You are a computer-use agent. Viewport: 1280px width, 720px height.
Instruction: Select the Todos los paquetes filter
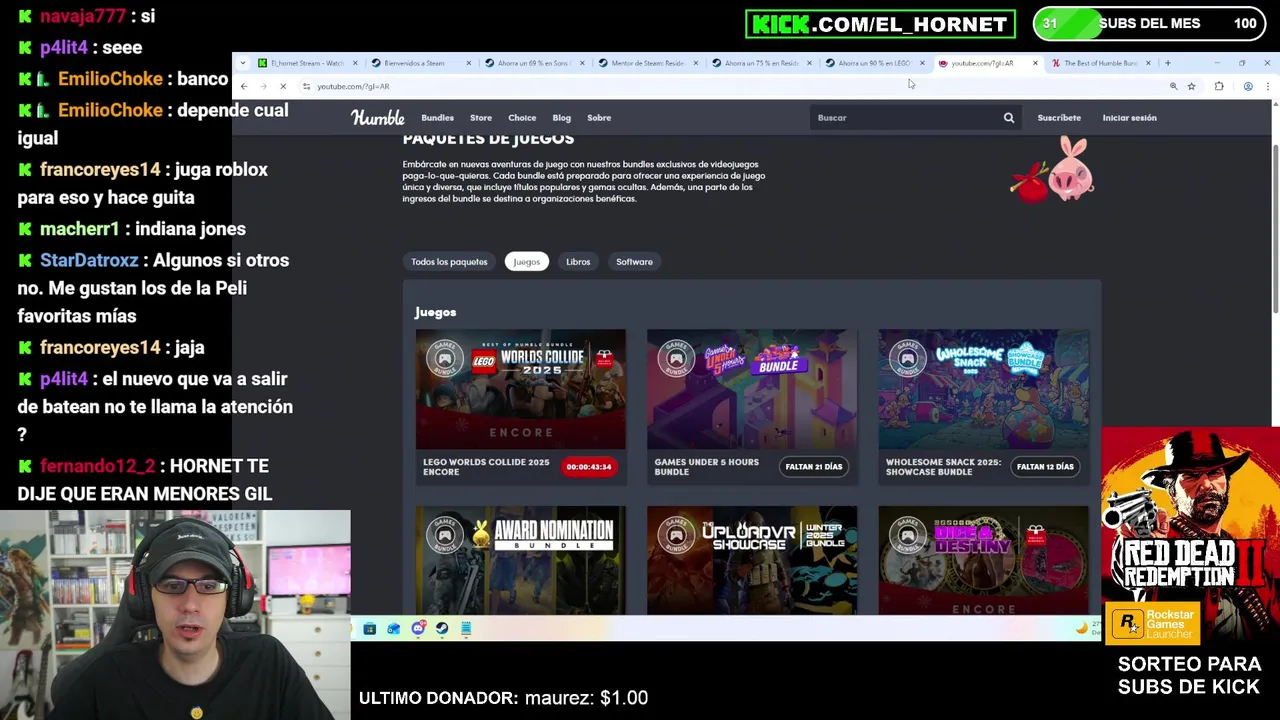pos(449,262)
